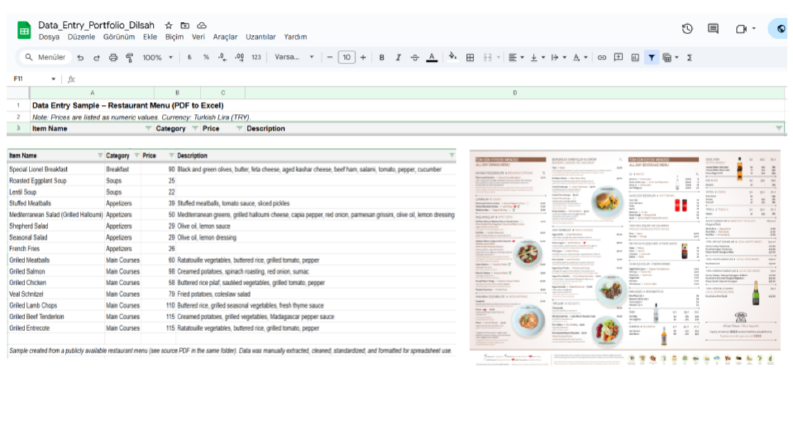Click the print icon
The width and height of the screenshot is (793, 446).
[x=113, y=58]
